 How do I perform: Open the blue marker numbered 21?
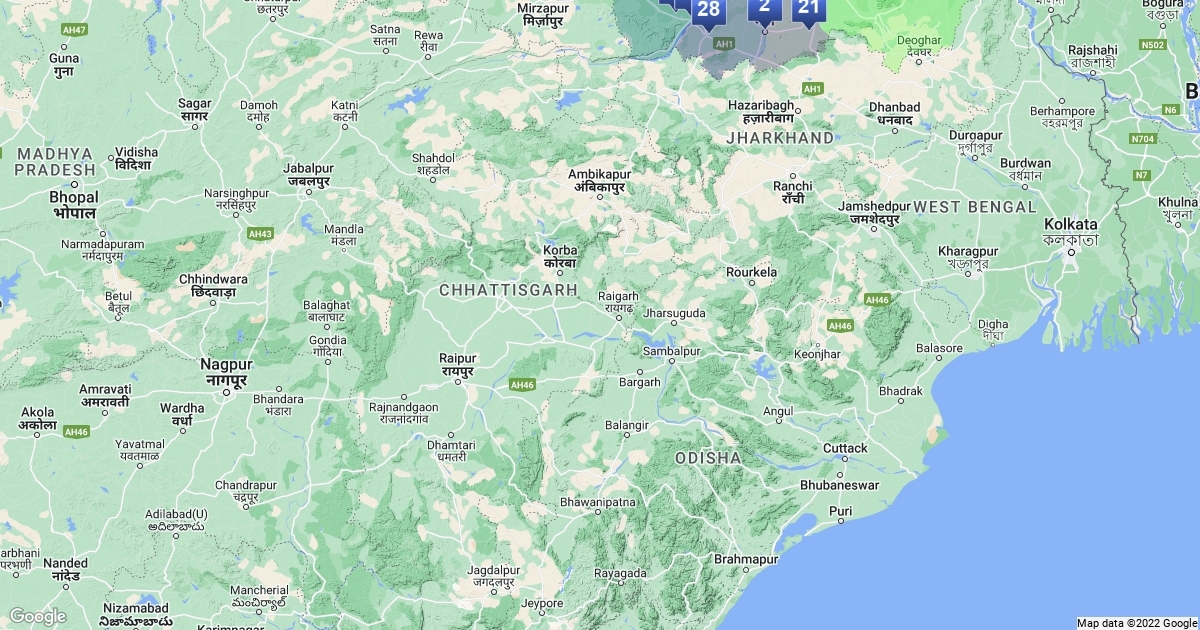pyautogui.click(x=808, y=10)
